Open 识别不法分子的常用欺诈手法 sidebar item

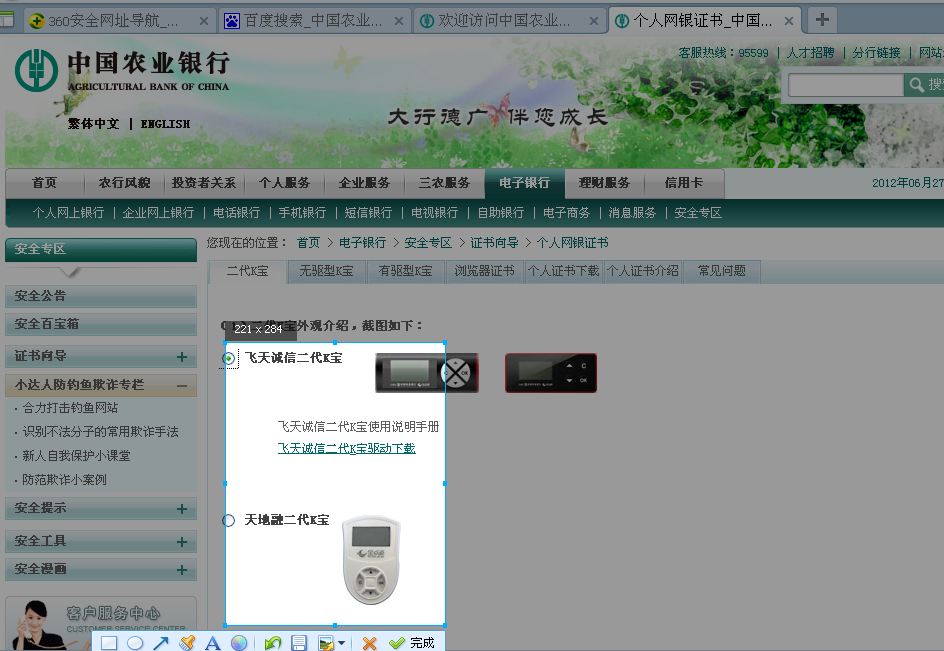tap(100, 432)
